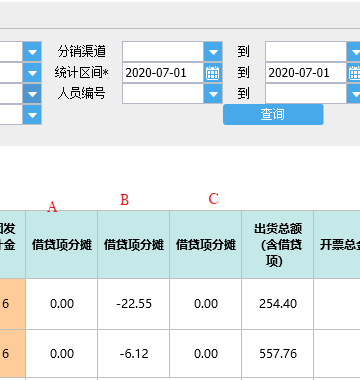Viewport: 360px width, 380px height.
Task: Focus the 人员编号 start input field
Action: pos(163,94)
